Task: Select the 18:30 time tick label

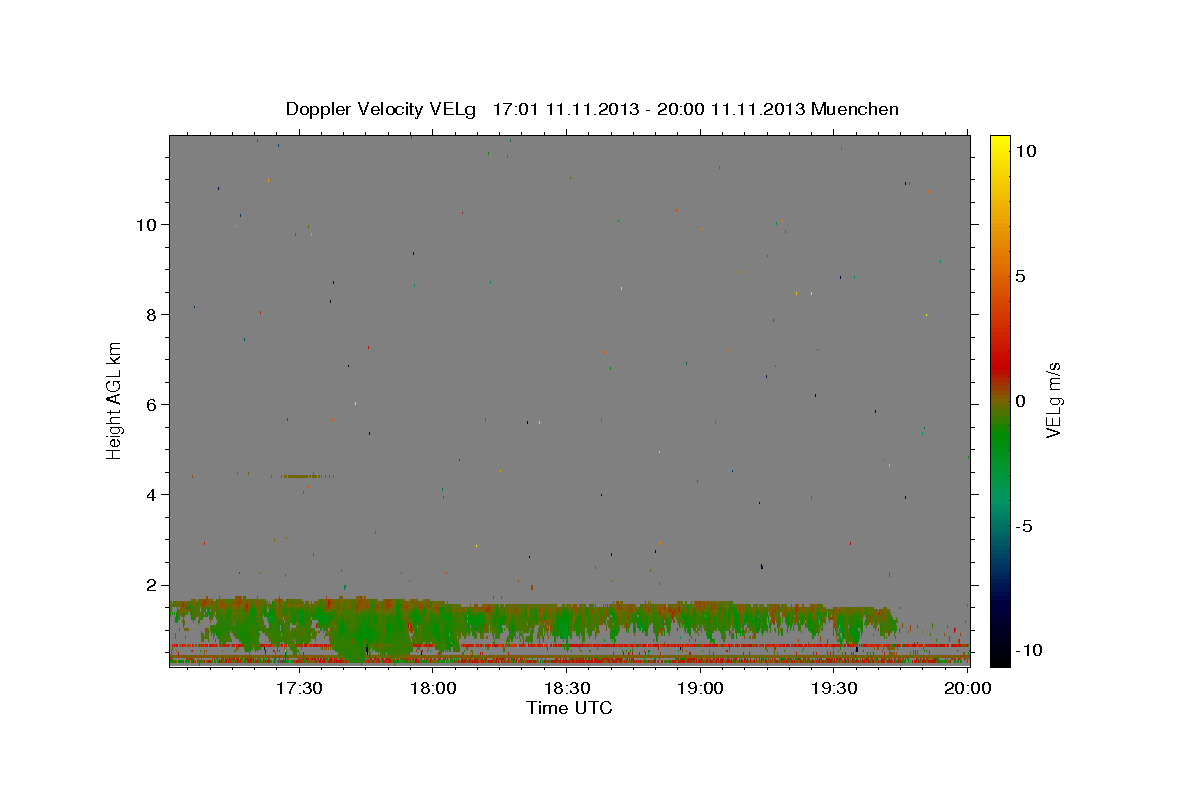Action: point(566,688)
